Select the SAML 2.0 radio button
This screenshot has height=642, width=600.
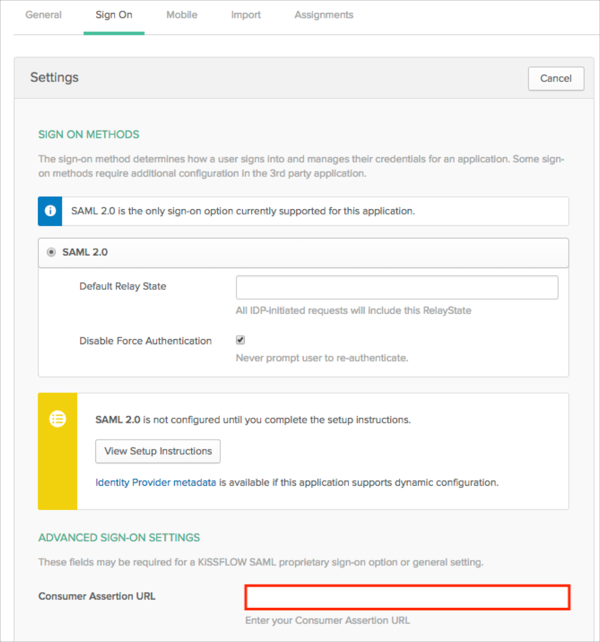click(51, 252)
